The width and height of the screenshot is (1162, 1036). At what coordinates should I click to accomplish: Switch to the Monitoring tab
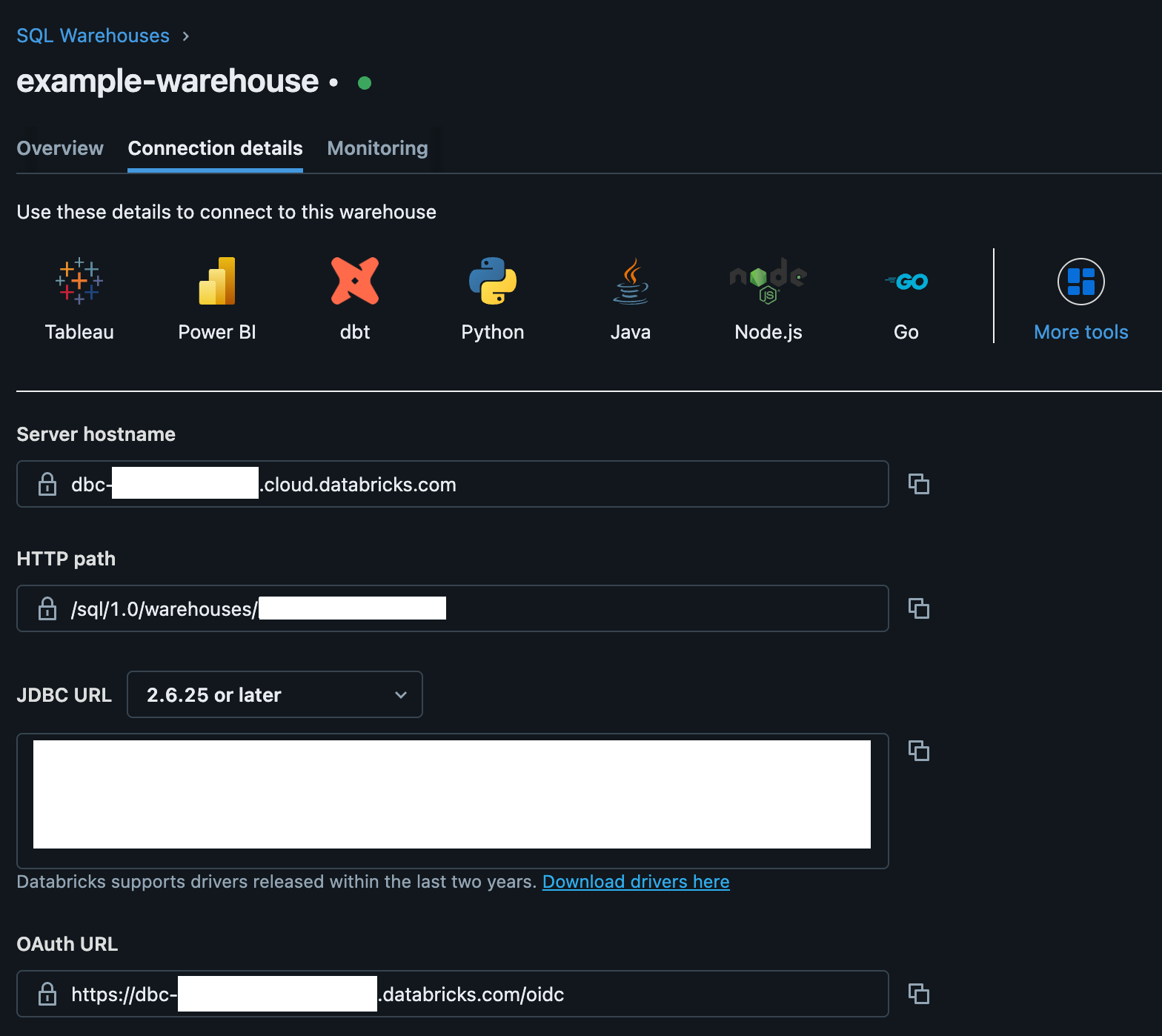[377, 148]
